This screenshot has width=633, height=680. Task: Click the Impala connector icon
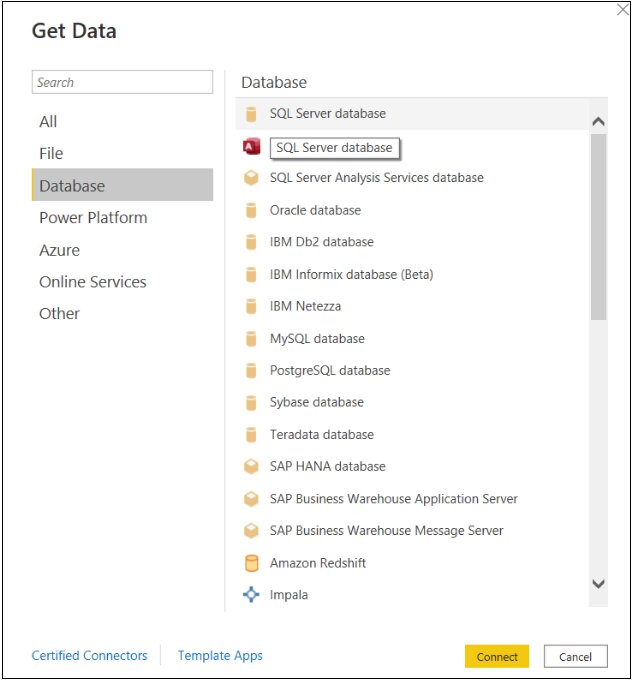[x=251, y=595]
